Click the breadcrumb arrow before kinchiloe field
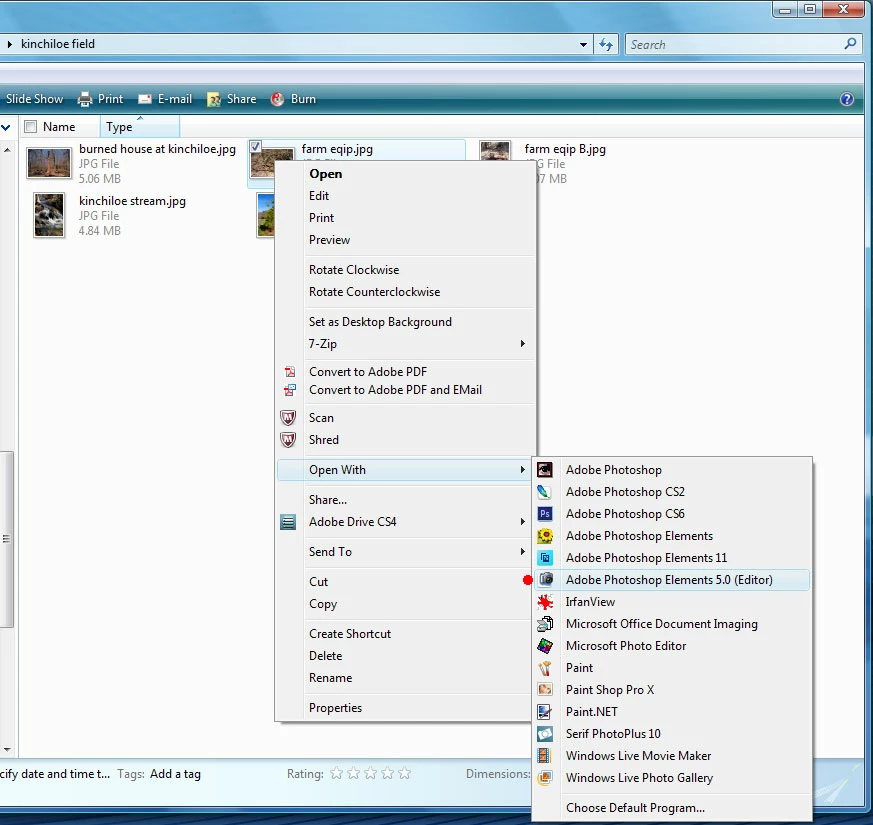Screen dimensions: 873x825 9,44
